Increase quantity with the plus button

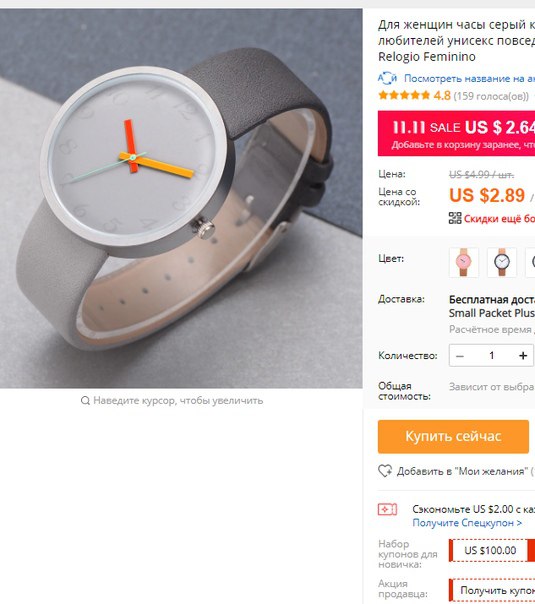(x=523, y=356)
